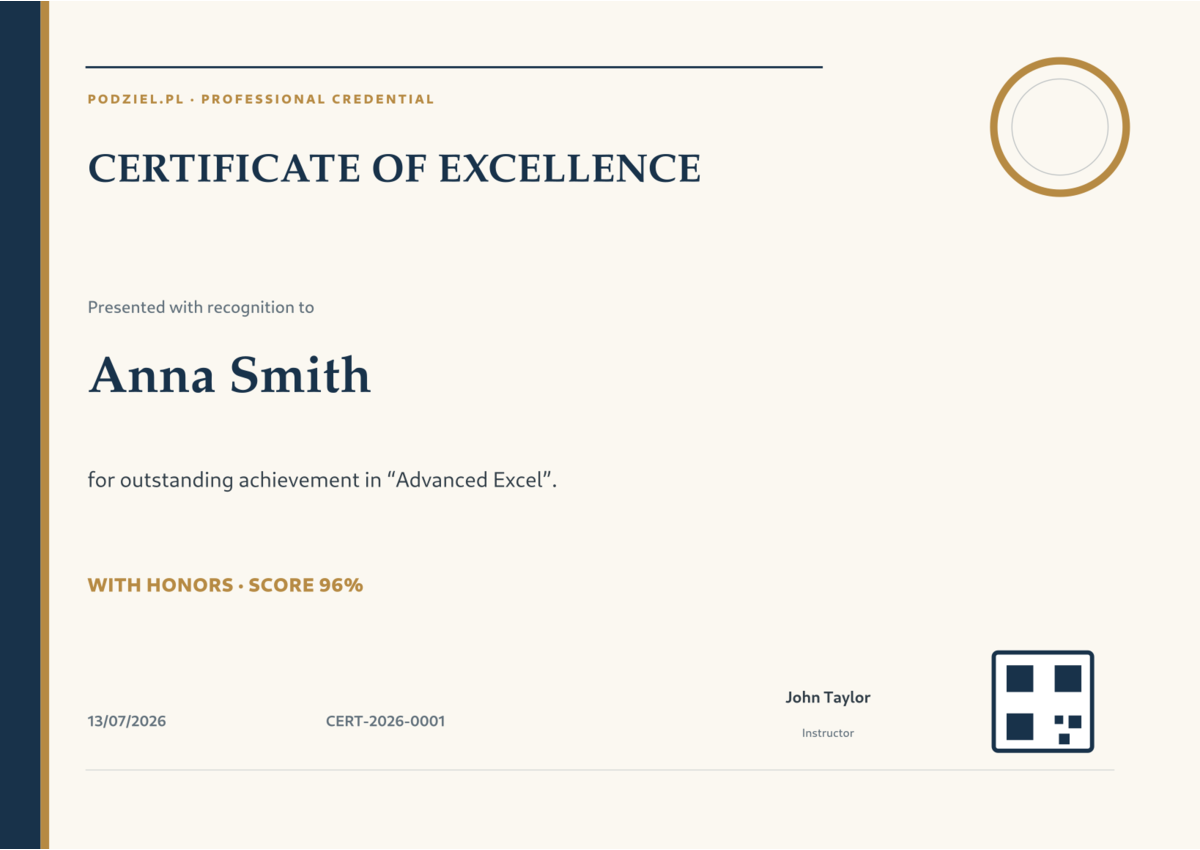Image resolution: width=1200 pixels, height=850 pixels.
Task: Click the recipient name 'Anna Smith'
Action: point(229,375)
